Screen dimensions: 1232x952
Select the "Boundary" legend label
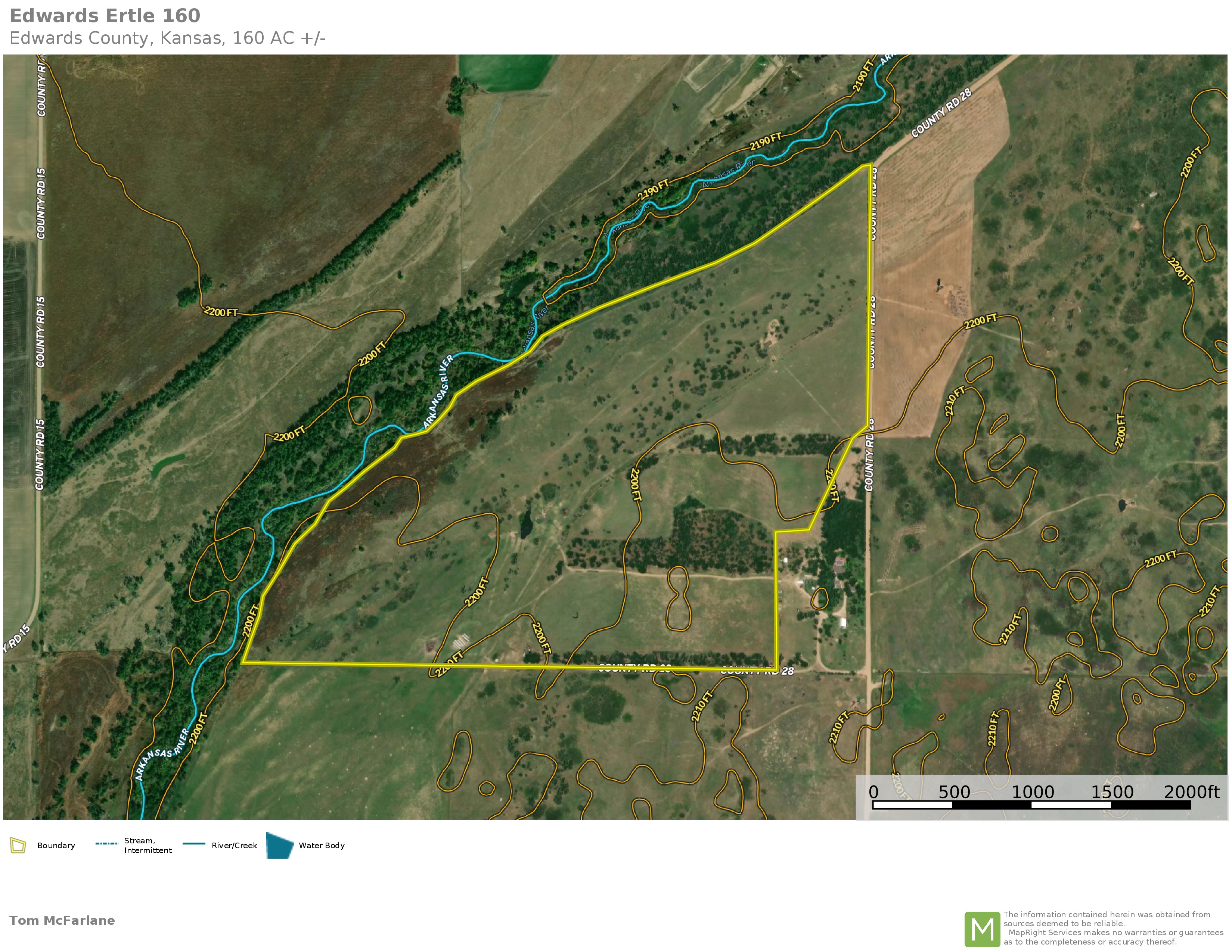pyautogui.click(x=56, y=845)
